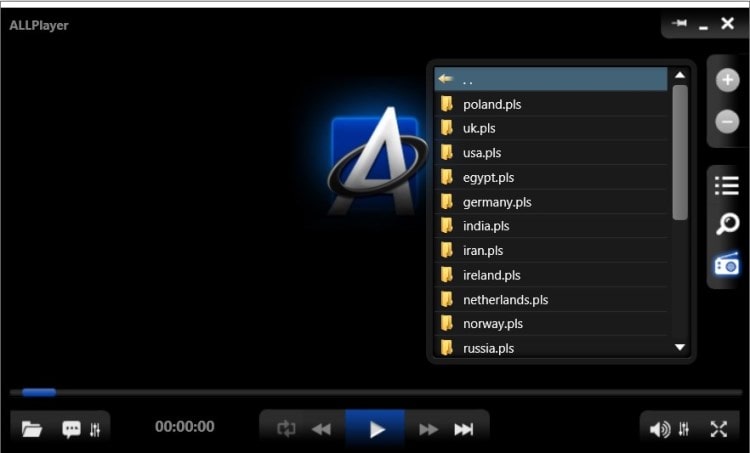The height and width of the screenshot is (453, 750).
Task: Select russia.pls in the list
Action: (x=551, y=348)
